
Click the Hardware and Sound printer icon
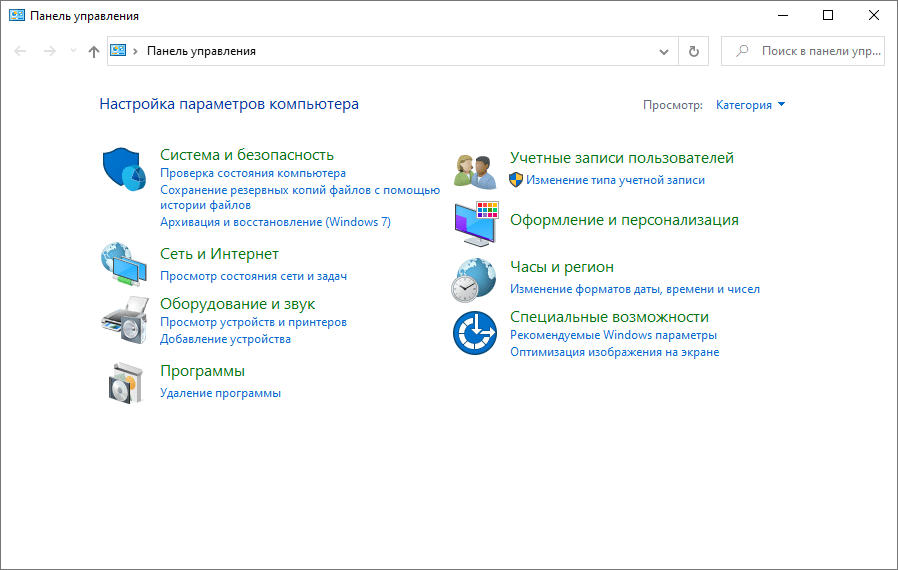pos(125,319)
